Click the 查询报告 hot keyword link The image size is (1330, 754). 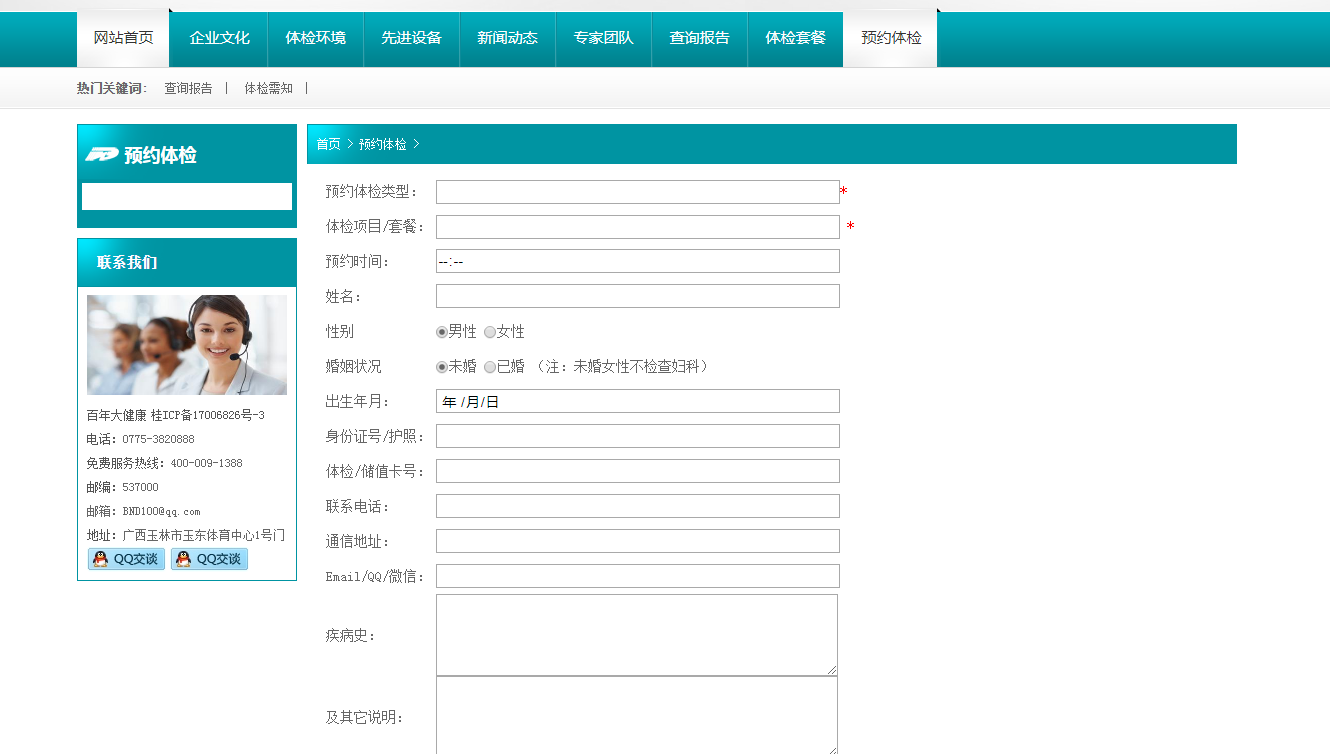188,88
